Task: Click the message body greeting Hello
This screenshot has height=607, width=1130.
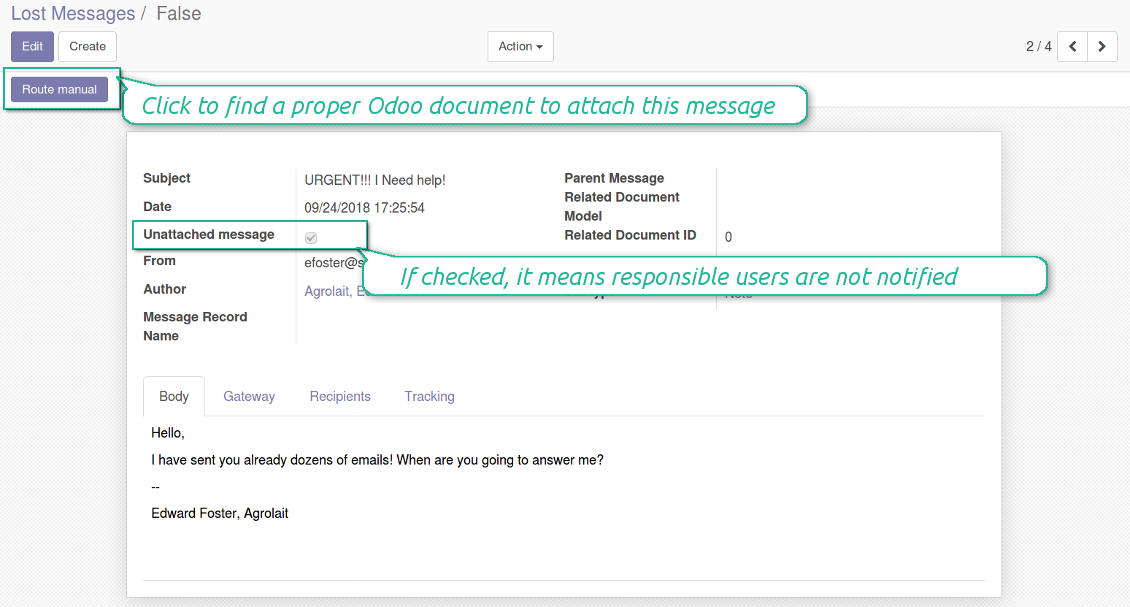Action: click(x=168, y=433)
